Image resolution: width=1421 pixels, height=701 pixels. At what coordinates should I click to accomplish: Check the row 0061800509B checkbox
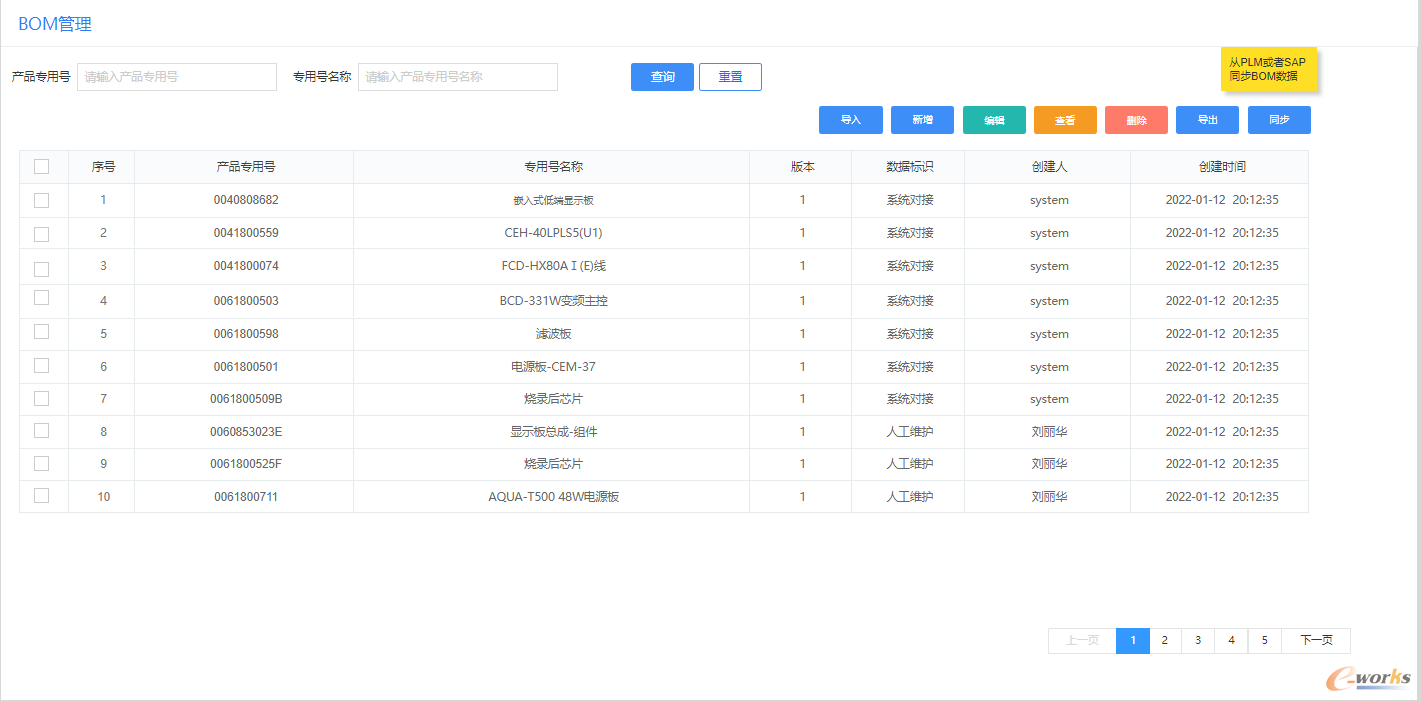click(41, 398)
